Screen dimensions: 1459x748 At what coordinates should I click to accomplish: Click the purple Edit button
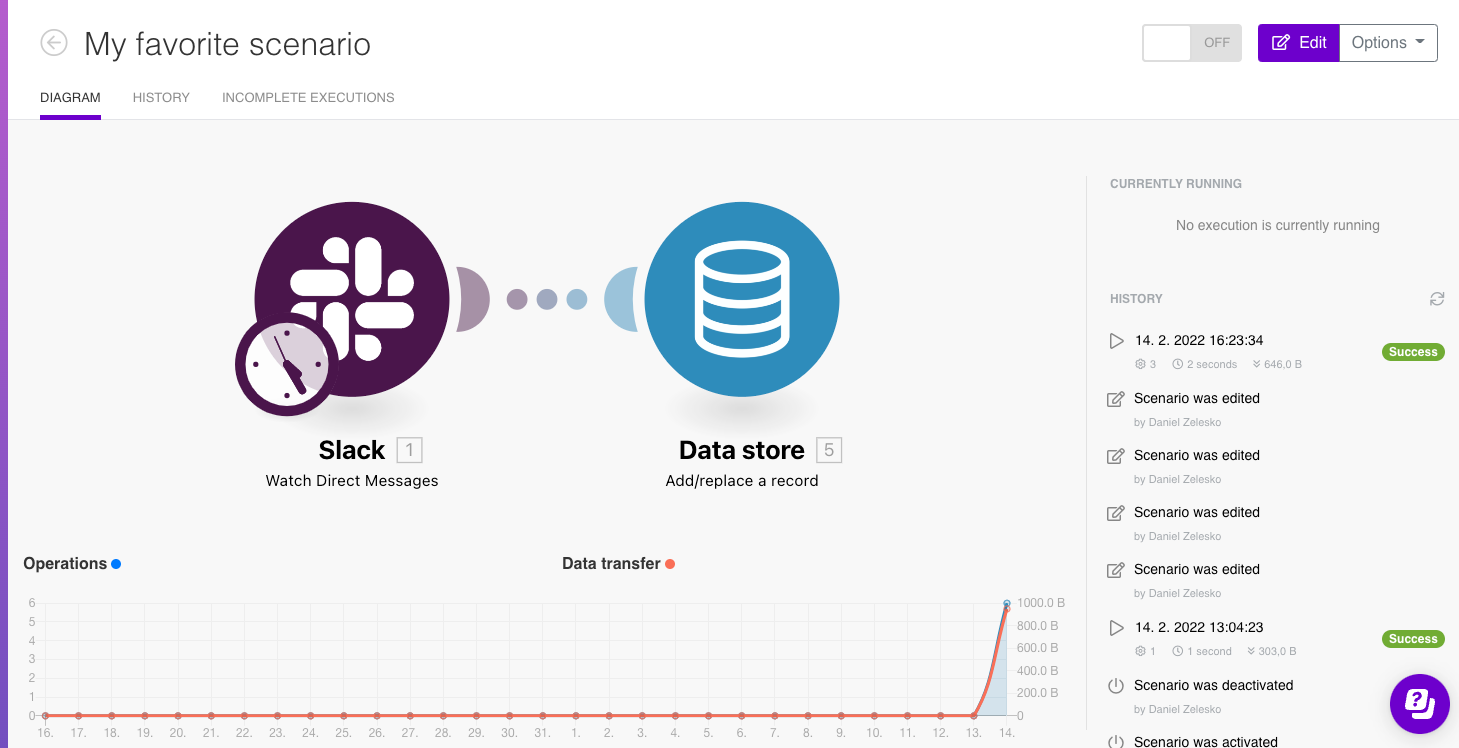(1298, 43)
